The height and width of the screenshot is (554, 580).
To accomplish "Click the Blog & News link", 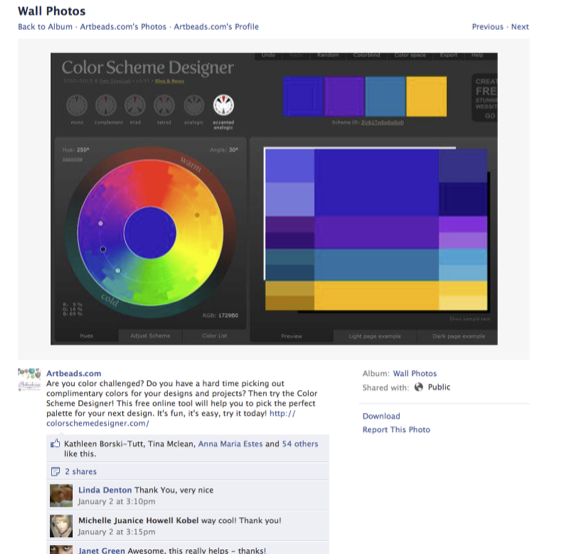I will 169,81.
